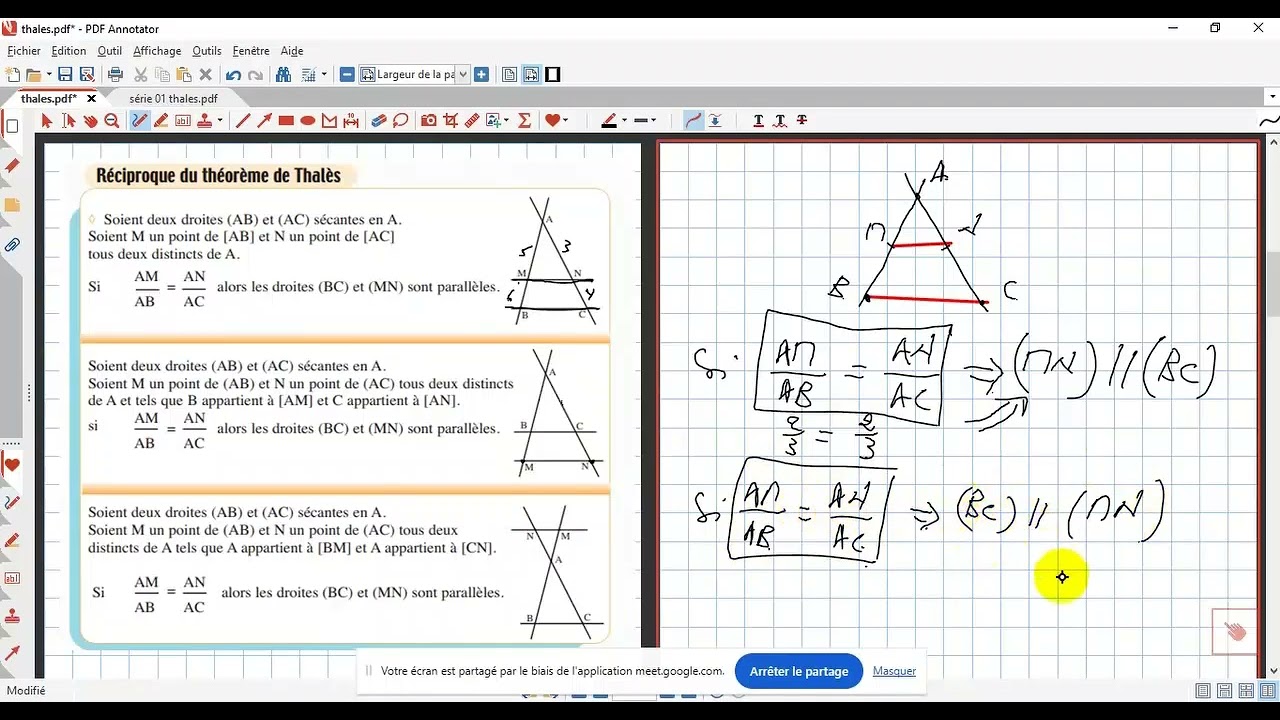Select the arrow drawing tool
The width and height of the screenshot is (1280, 720).
tap(264, 121)
